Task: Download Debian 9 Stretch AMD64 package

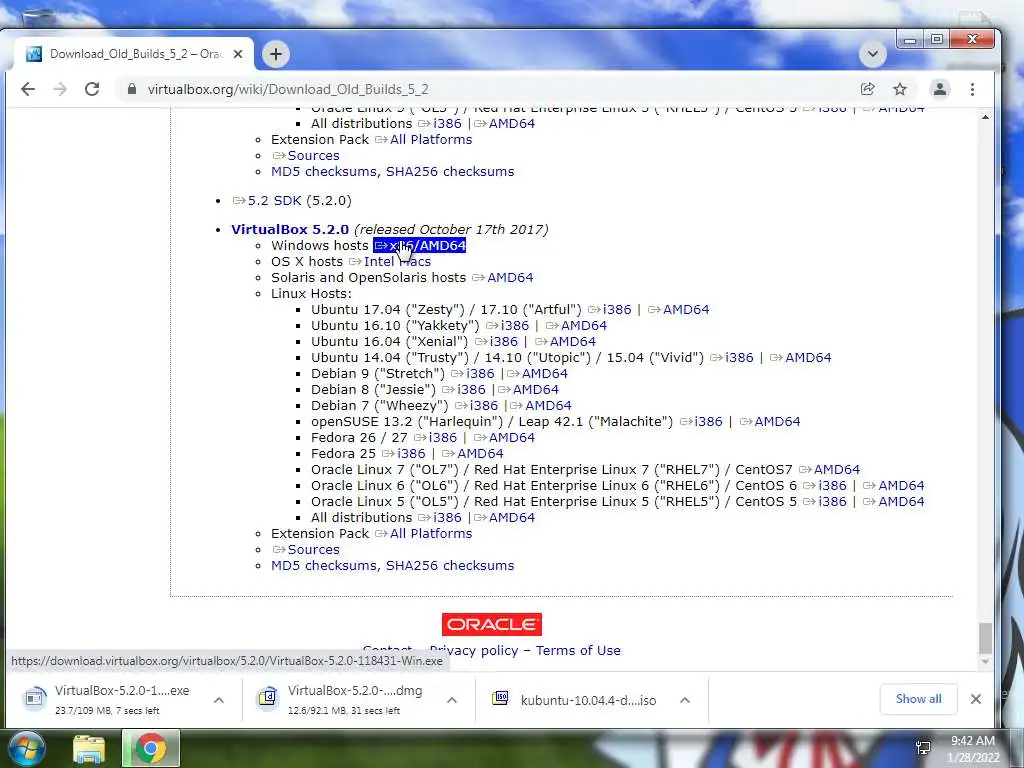Action: 537,374
